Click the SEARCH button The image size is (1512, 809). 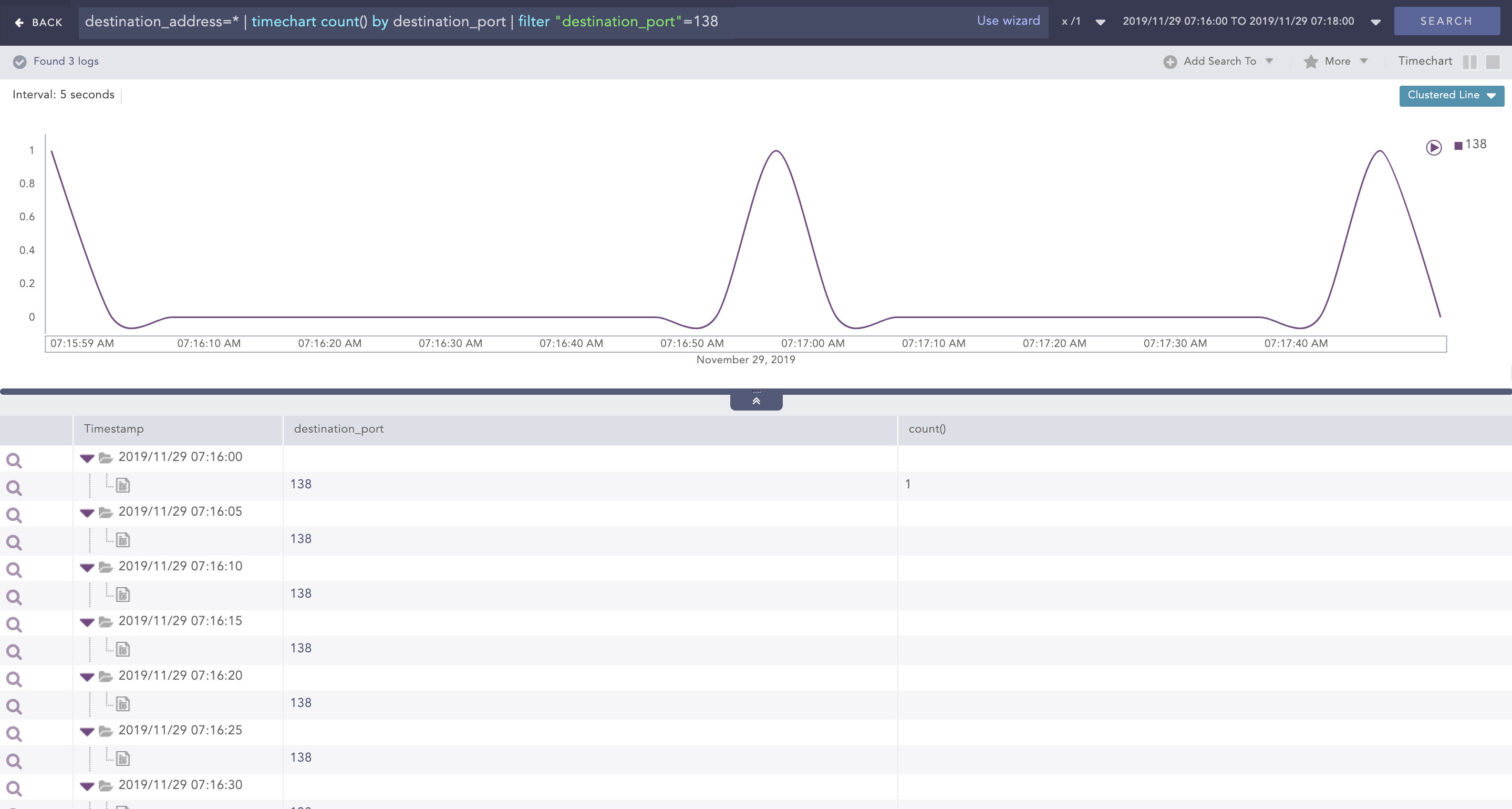[x=1446, y=21]
